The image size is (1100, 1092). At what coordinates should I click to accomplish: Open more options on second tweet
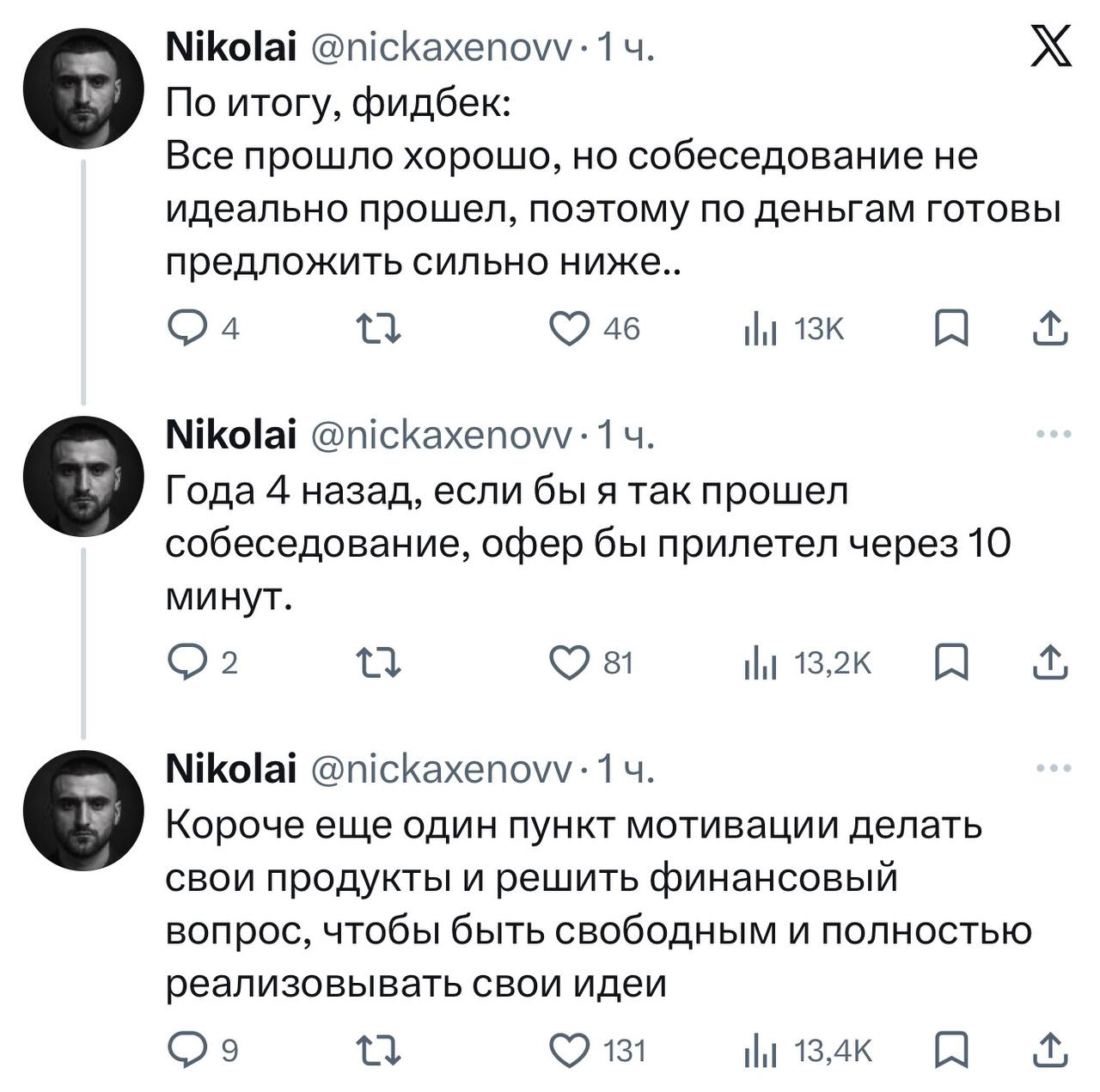[x=1054, y=434]
